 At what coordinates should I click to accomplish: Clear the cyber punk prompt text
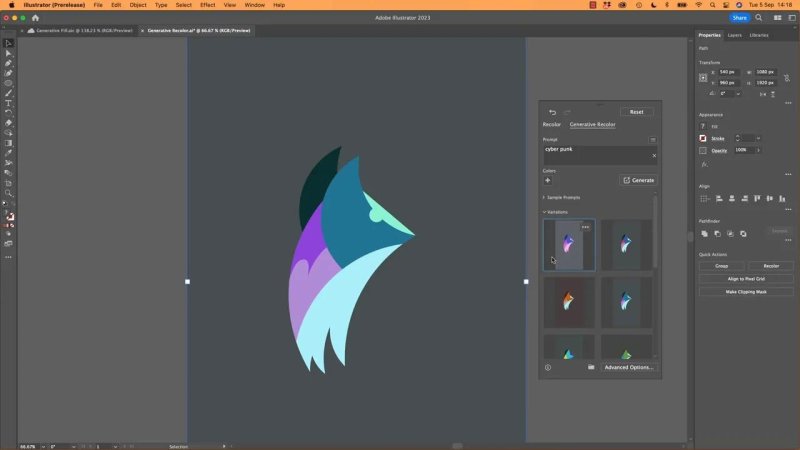(654, 156)
